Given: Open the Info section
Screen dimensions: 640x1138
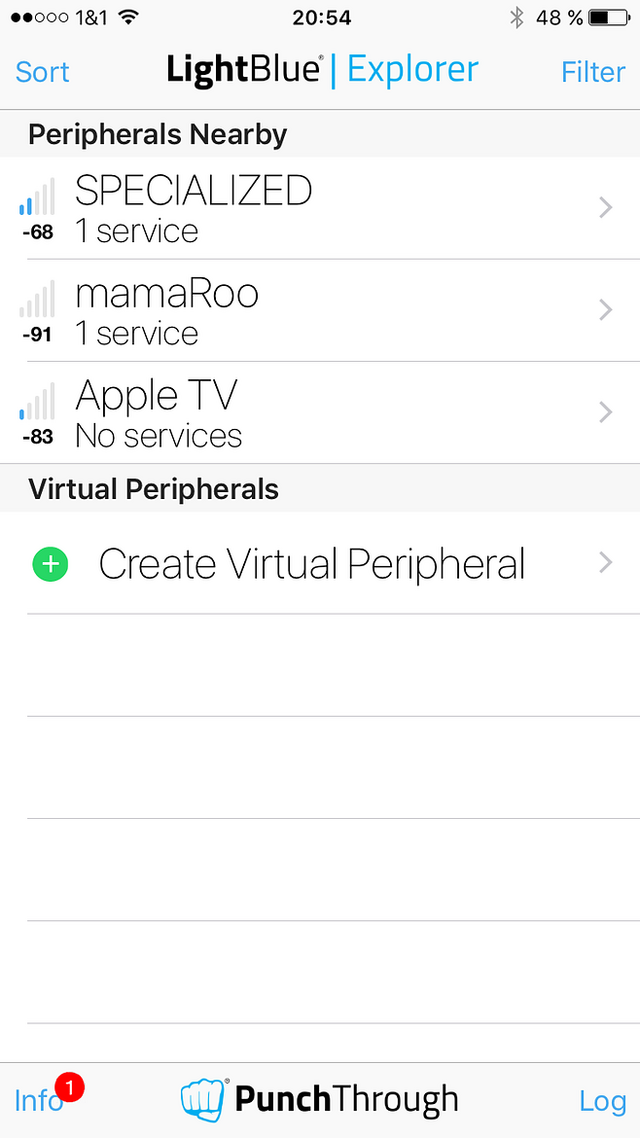Looking at the screenshot, I should (38, 1102).
